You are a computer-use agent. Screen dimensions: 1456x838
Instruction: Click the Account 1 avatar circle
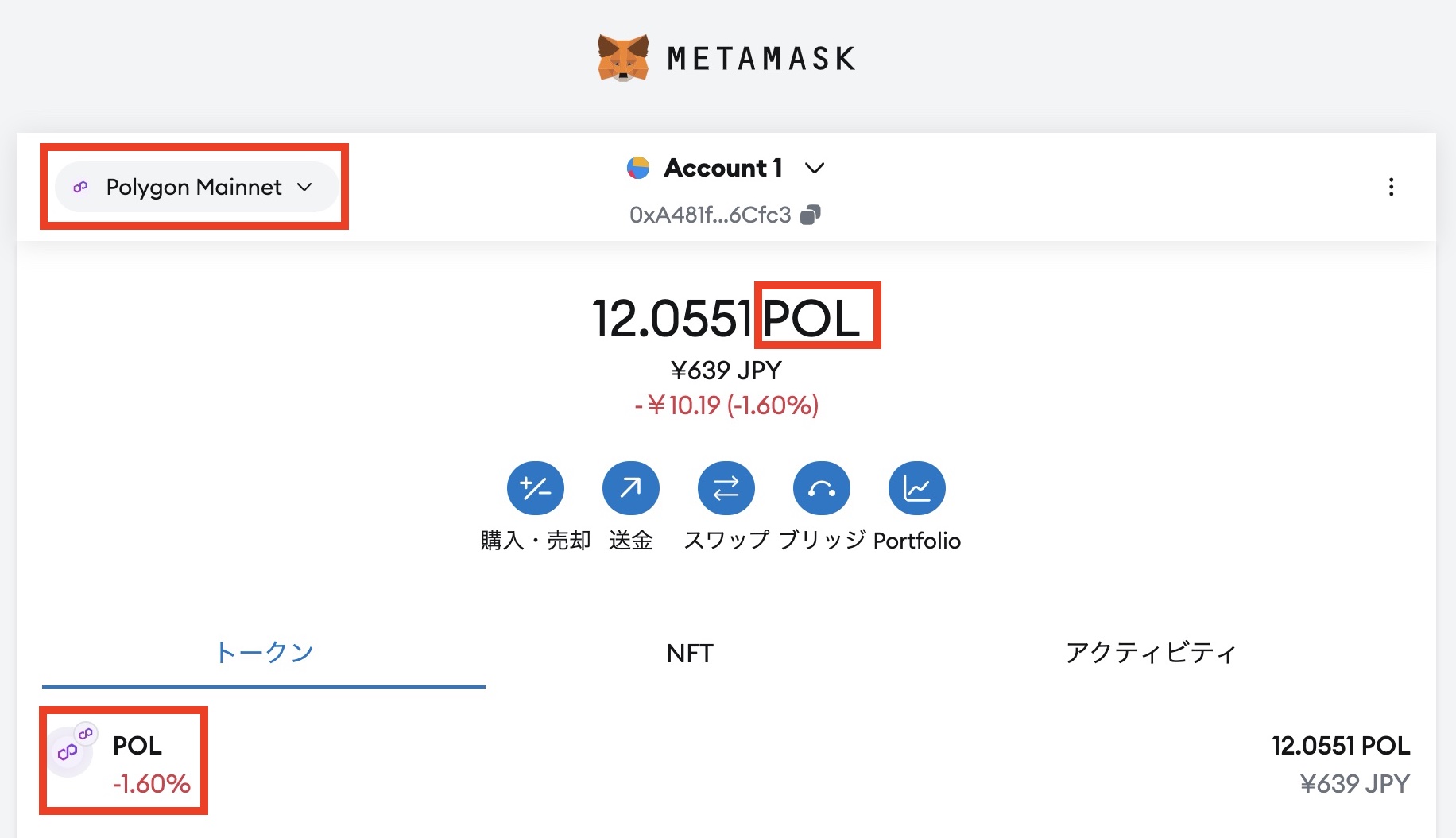point(638,168)
